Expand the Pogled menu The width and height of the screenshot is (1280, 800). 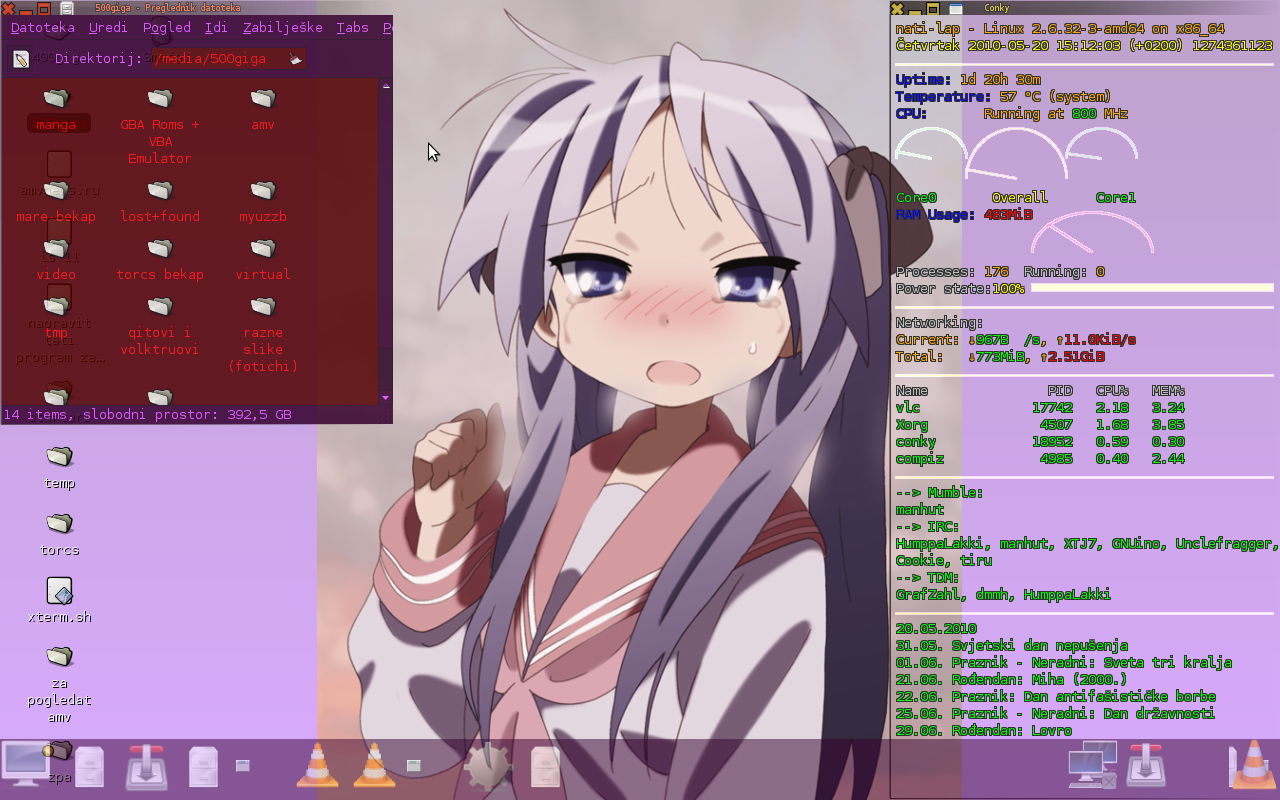click(x=166, y=28)
